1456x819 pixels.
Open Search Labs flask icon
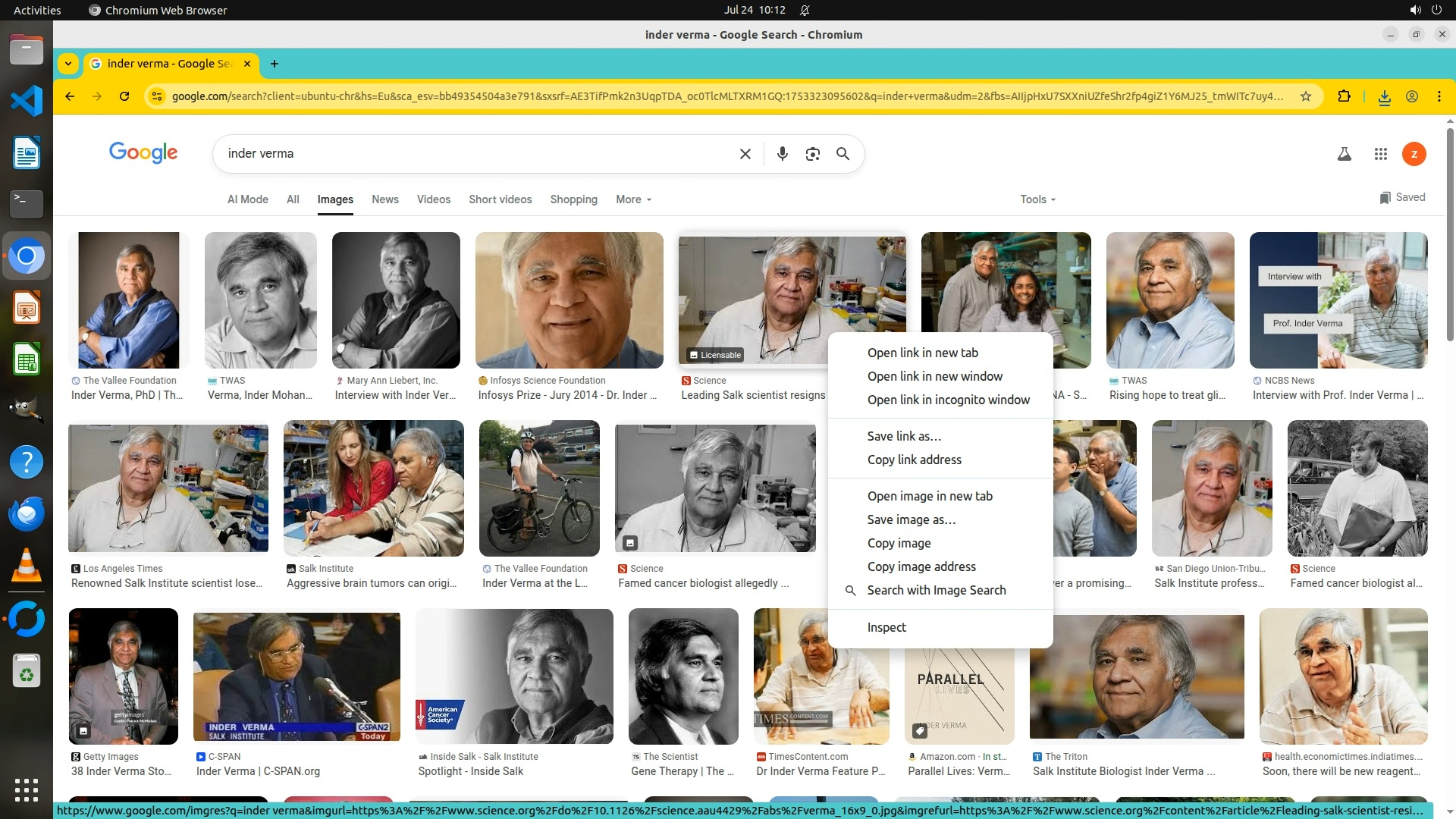pyautogui.click(x=1344, y=154)
